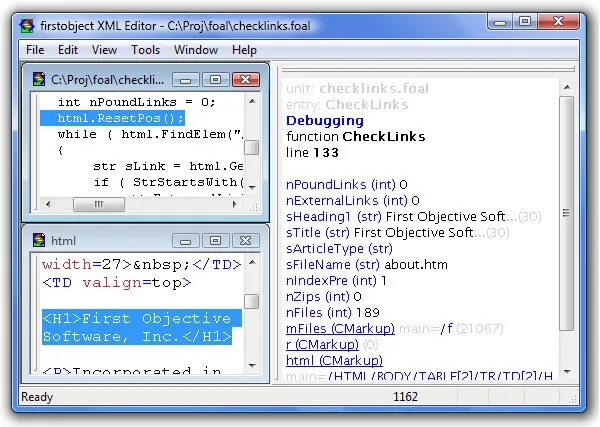
Task: Open the r (CMarkup) variable link
Action: 322,345
